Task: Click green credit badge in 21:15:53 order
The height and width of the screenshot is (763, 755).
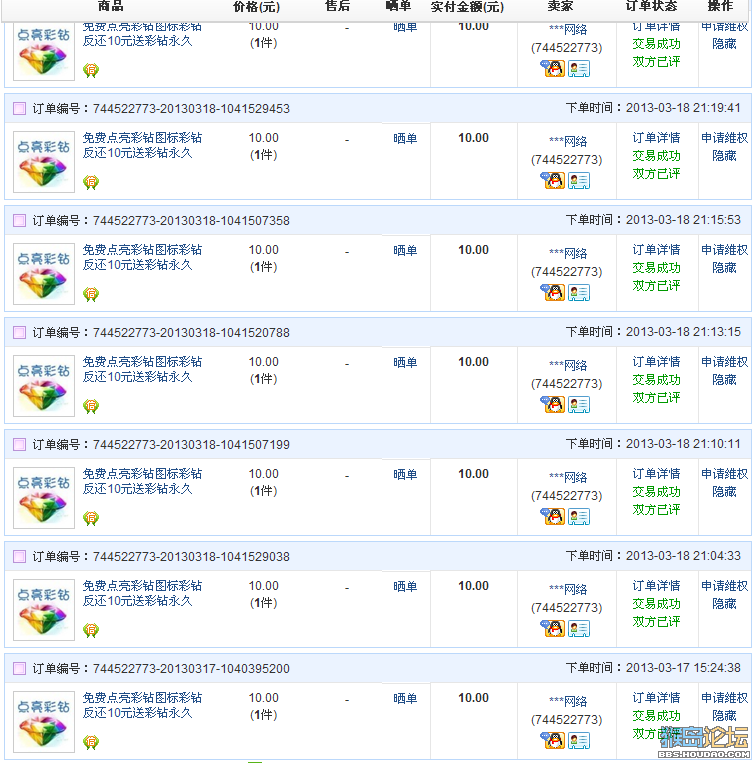Action: click(x=91, y=294)
